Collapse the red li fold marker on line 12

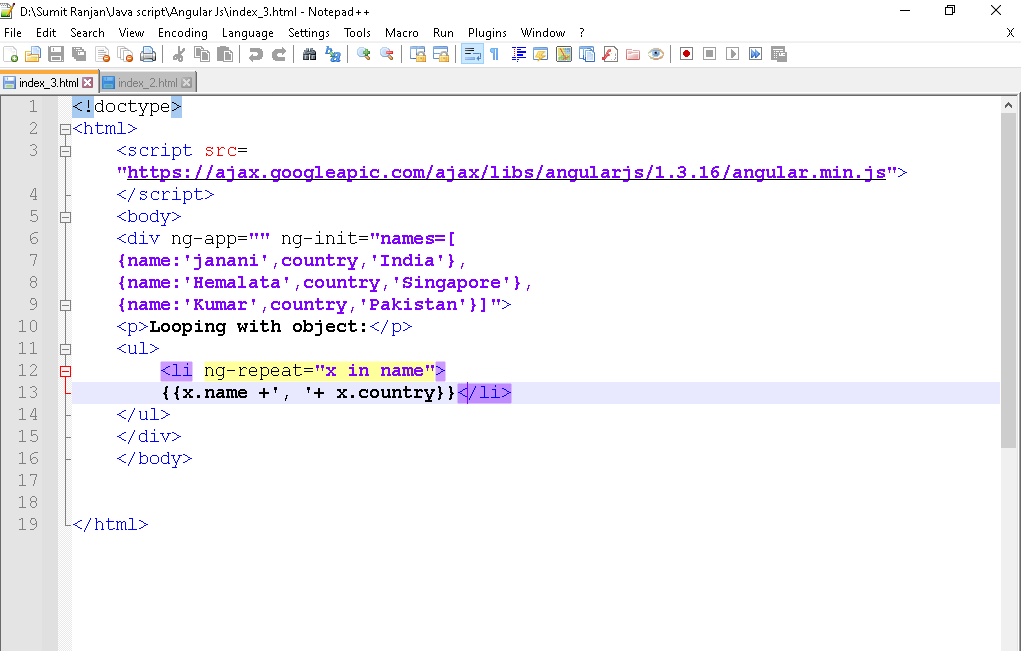65,371
